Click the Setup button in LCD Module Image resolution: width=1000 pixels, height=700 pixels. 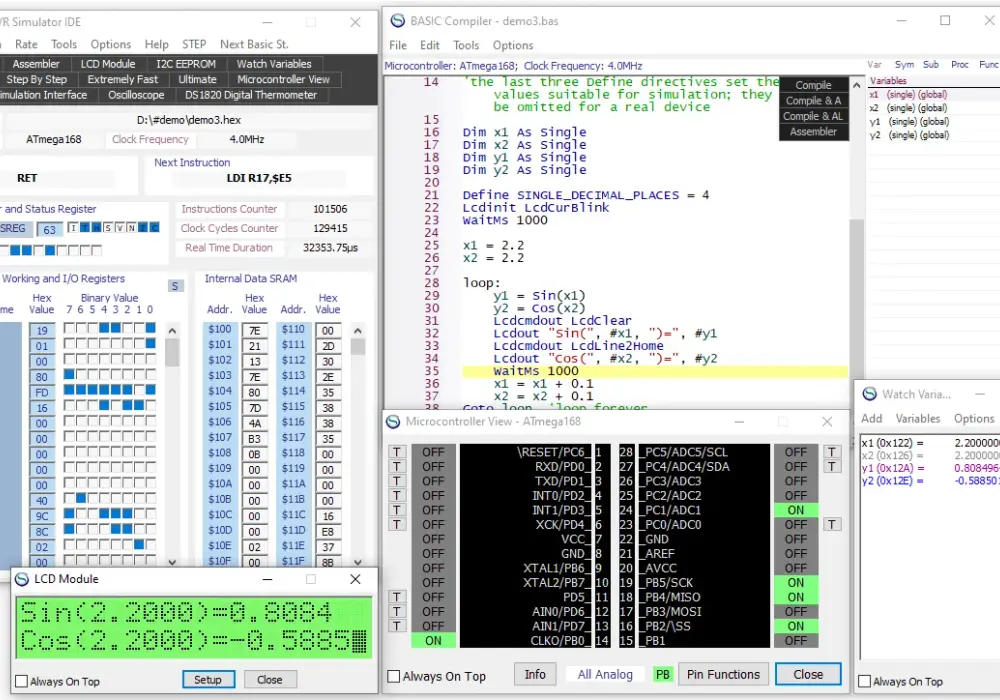pyautogui.click(x=208, y=680)
